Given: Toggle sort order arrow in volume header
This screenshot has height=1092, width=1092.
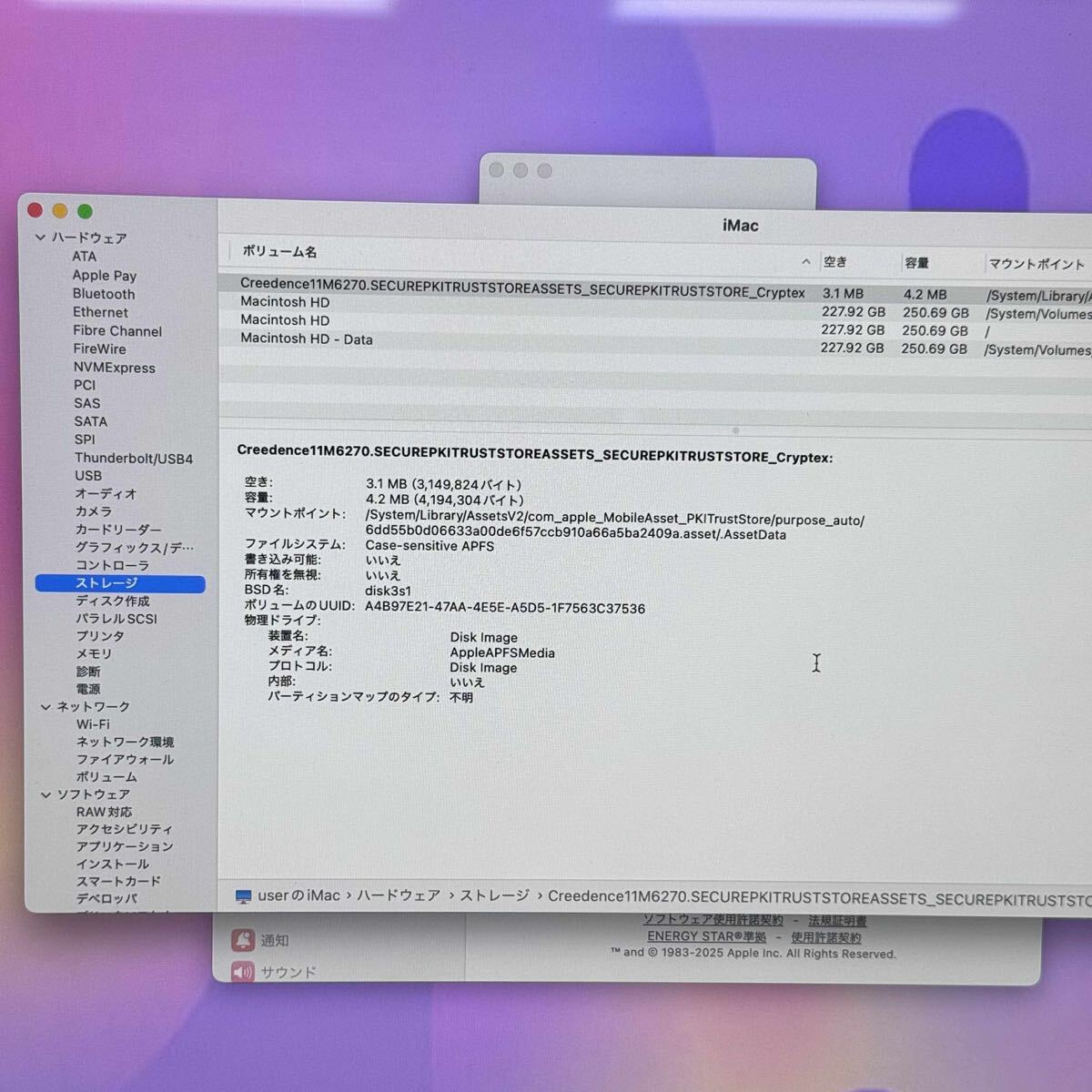Looking at the screenshot, I should point(805,262).
